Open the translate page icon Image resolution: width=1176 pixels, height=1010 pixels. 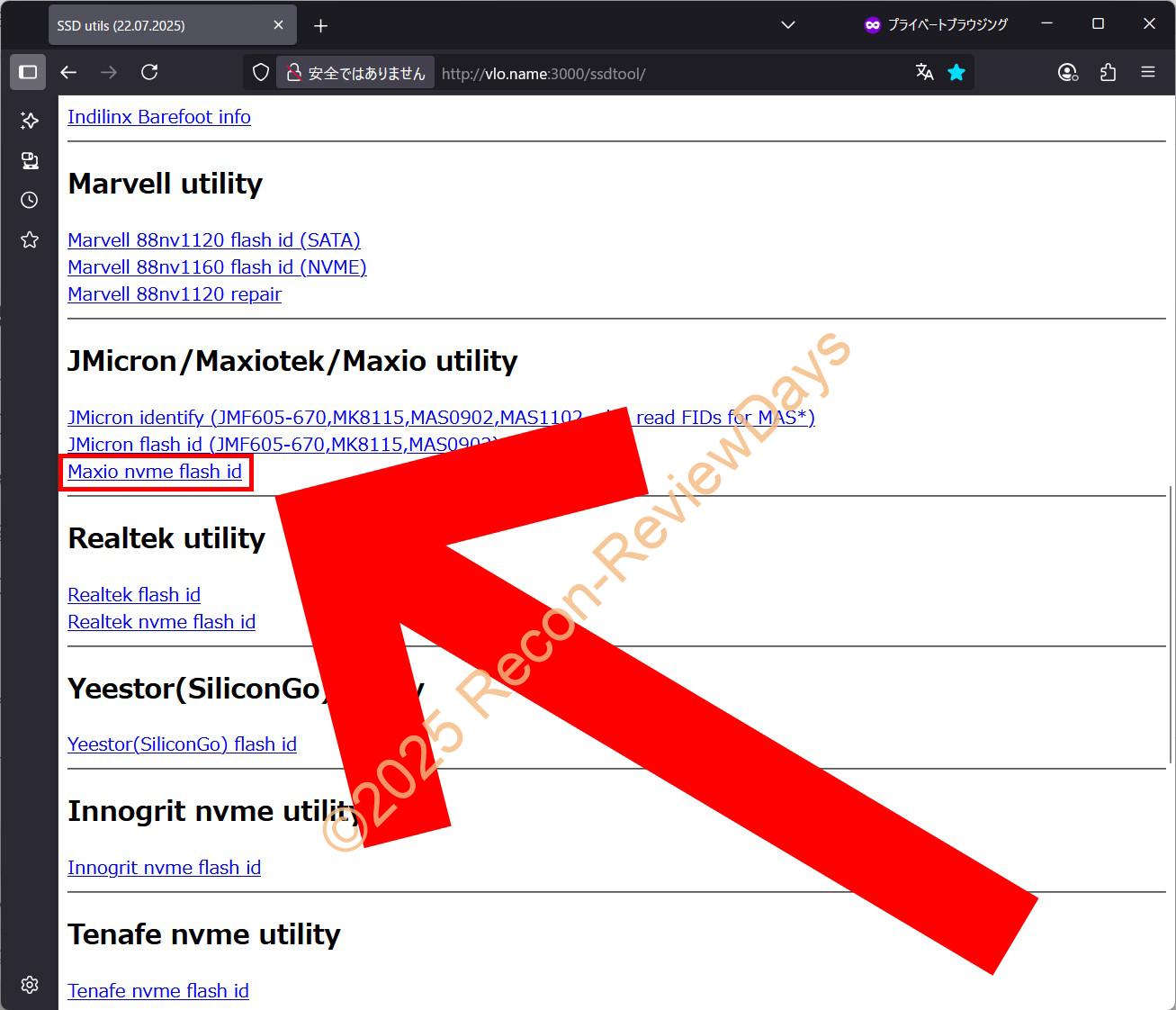[x=924, y=72]
